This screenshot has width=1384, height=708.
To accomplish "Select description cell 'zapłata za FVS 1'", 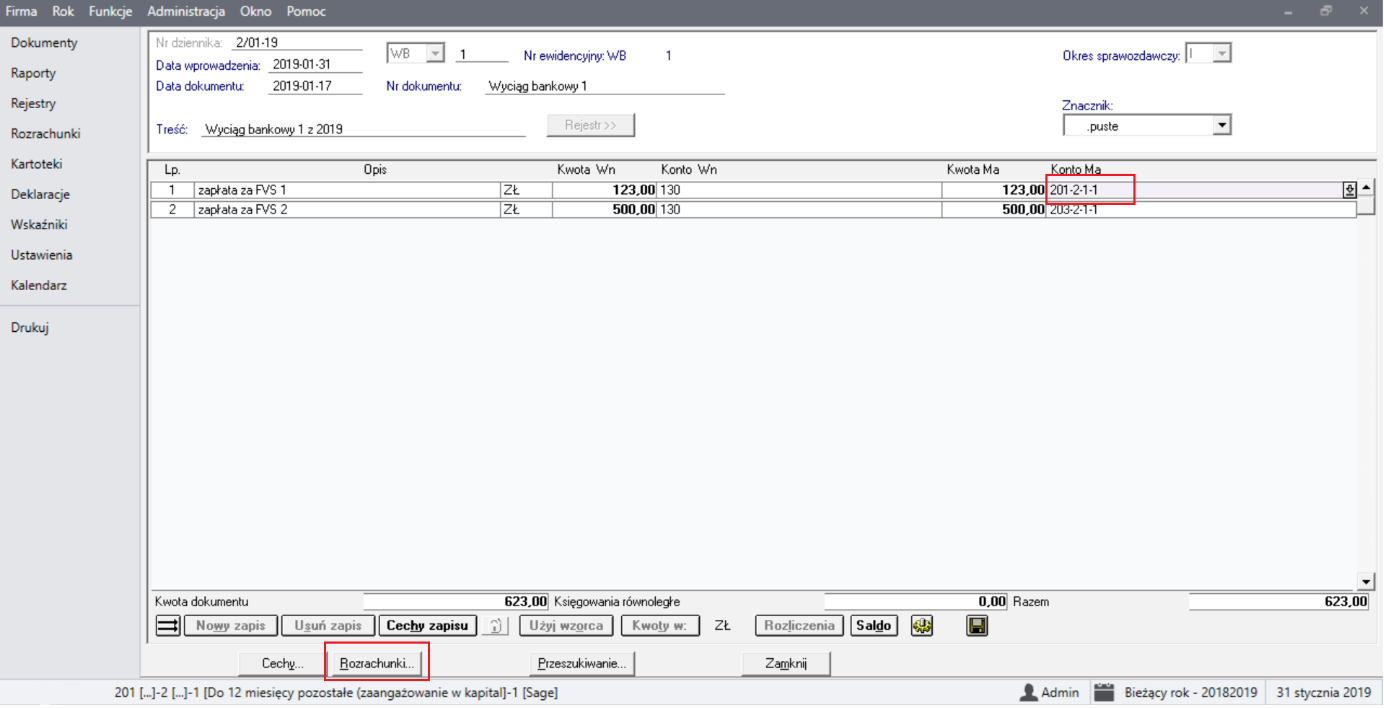I will (347, 190).
